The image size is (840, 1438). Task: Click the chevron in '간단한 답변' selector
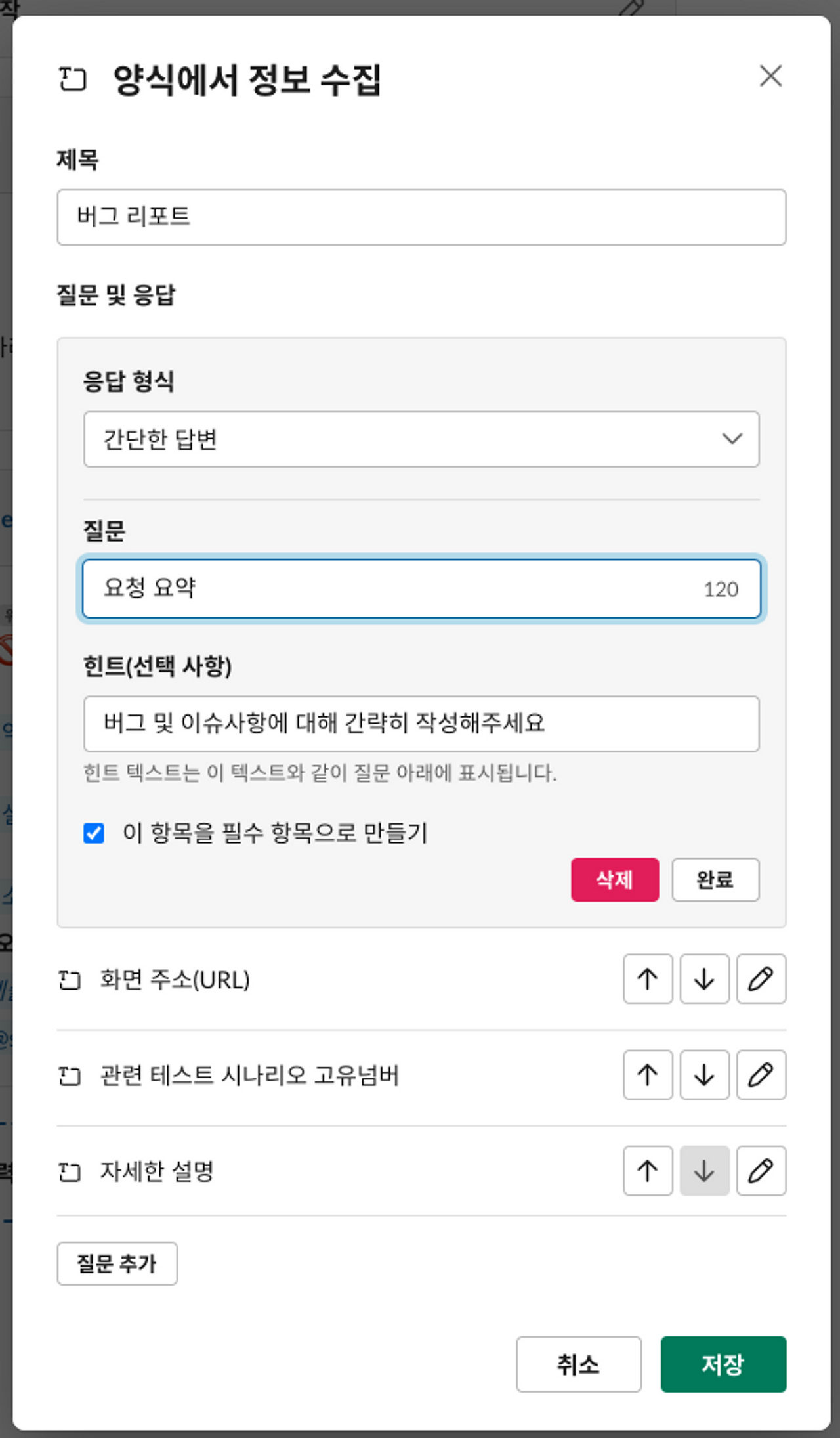732,439
